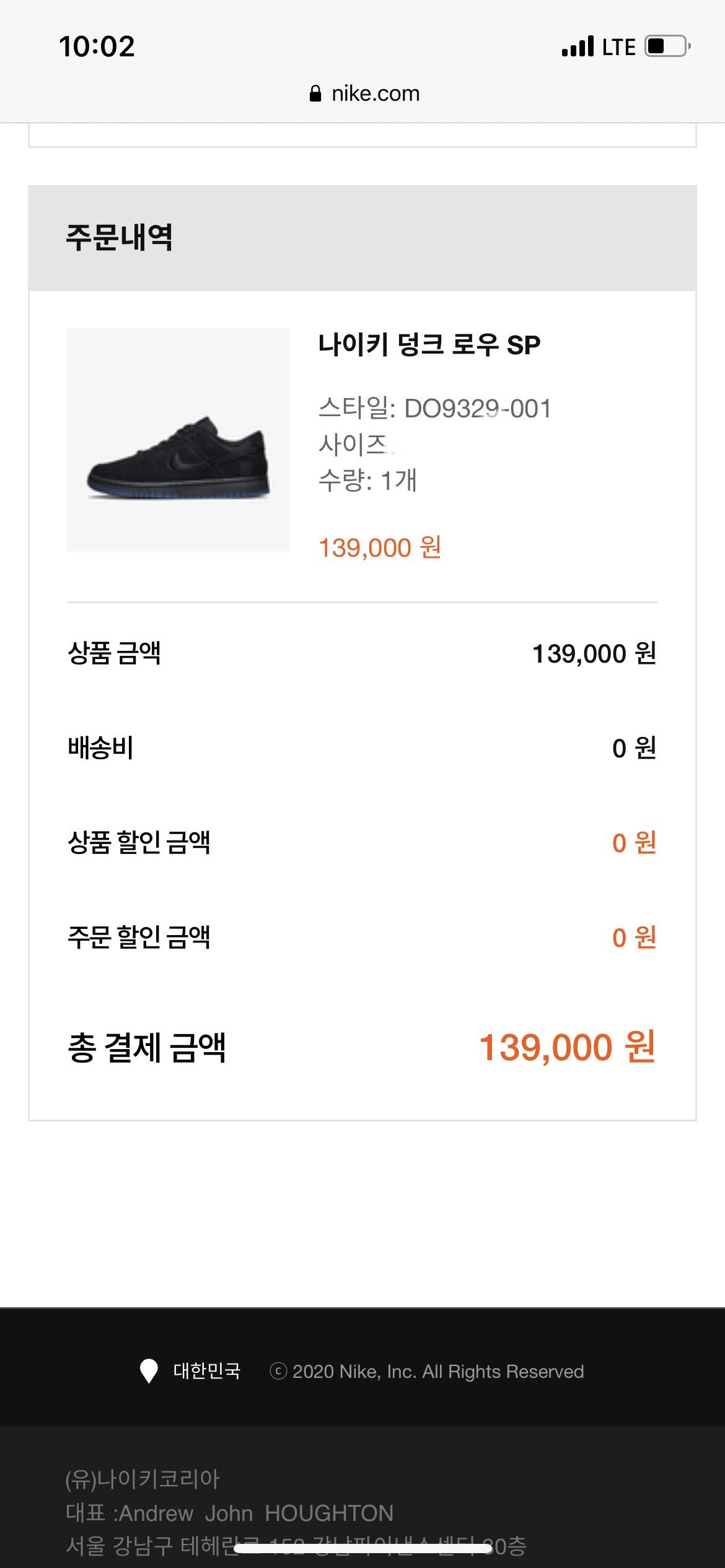Screen dimensions: 725x1568
Task: Tap the 2020 Nike, Inc. copyright text
Action: pos(438,1372)
